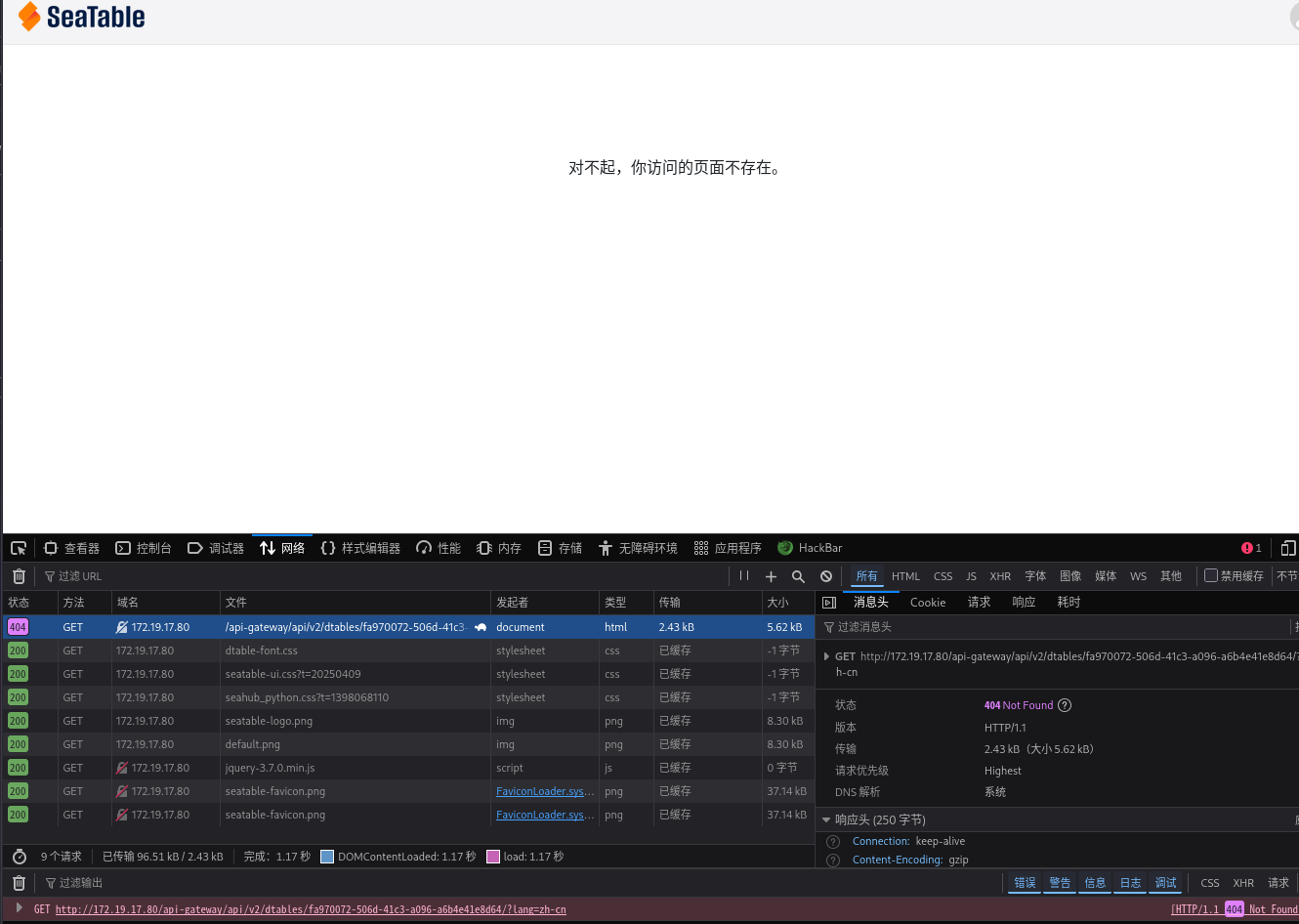This screenshot has height=924, width=1299.
Task: Open the 消息头 (Headers) details tab
Action: coord(870,603)
